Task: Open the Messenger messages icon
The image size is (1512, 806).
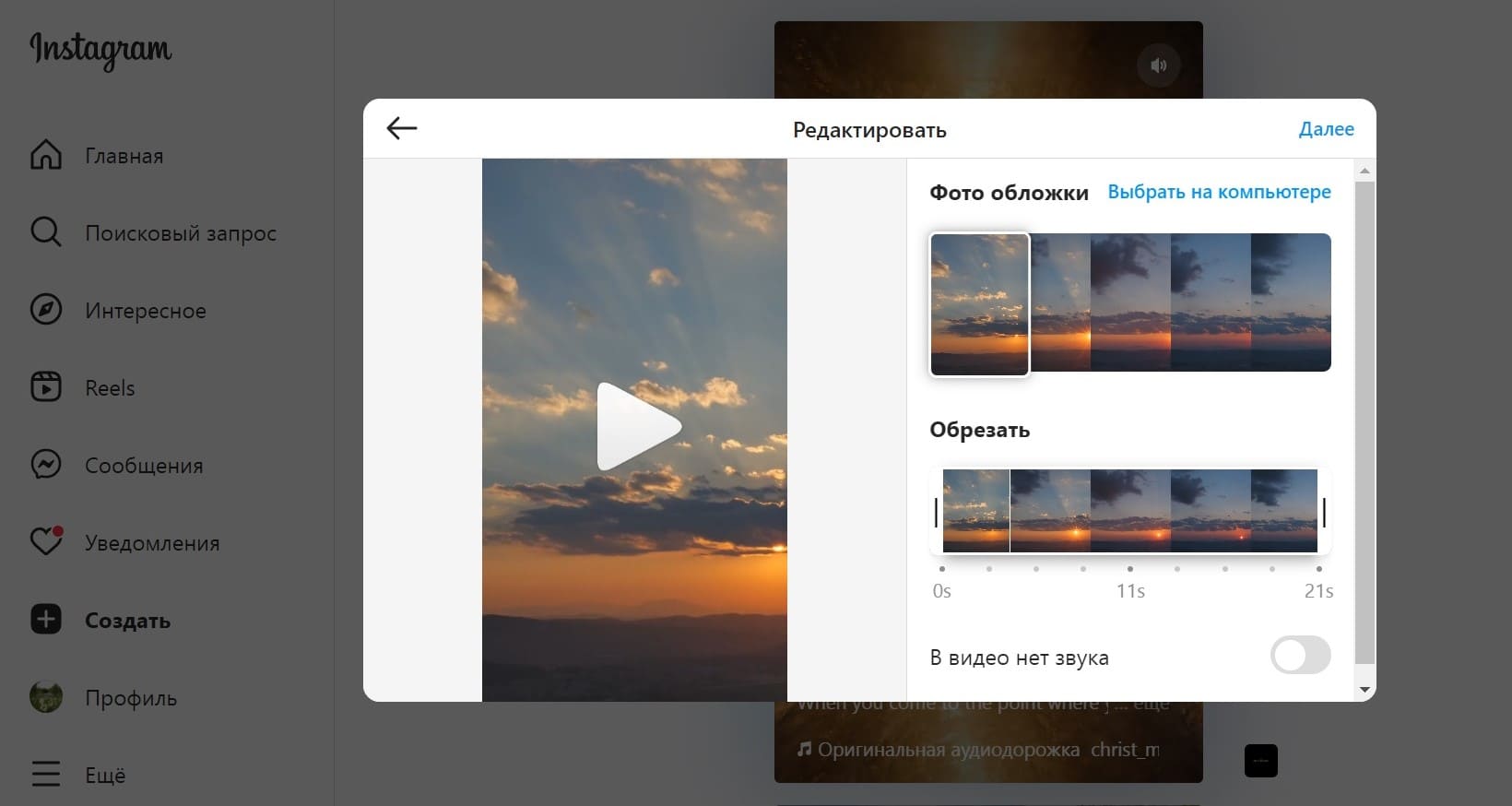Action: (x=46, y=465)
